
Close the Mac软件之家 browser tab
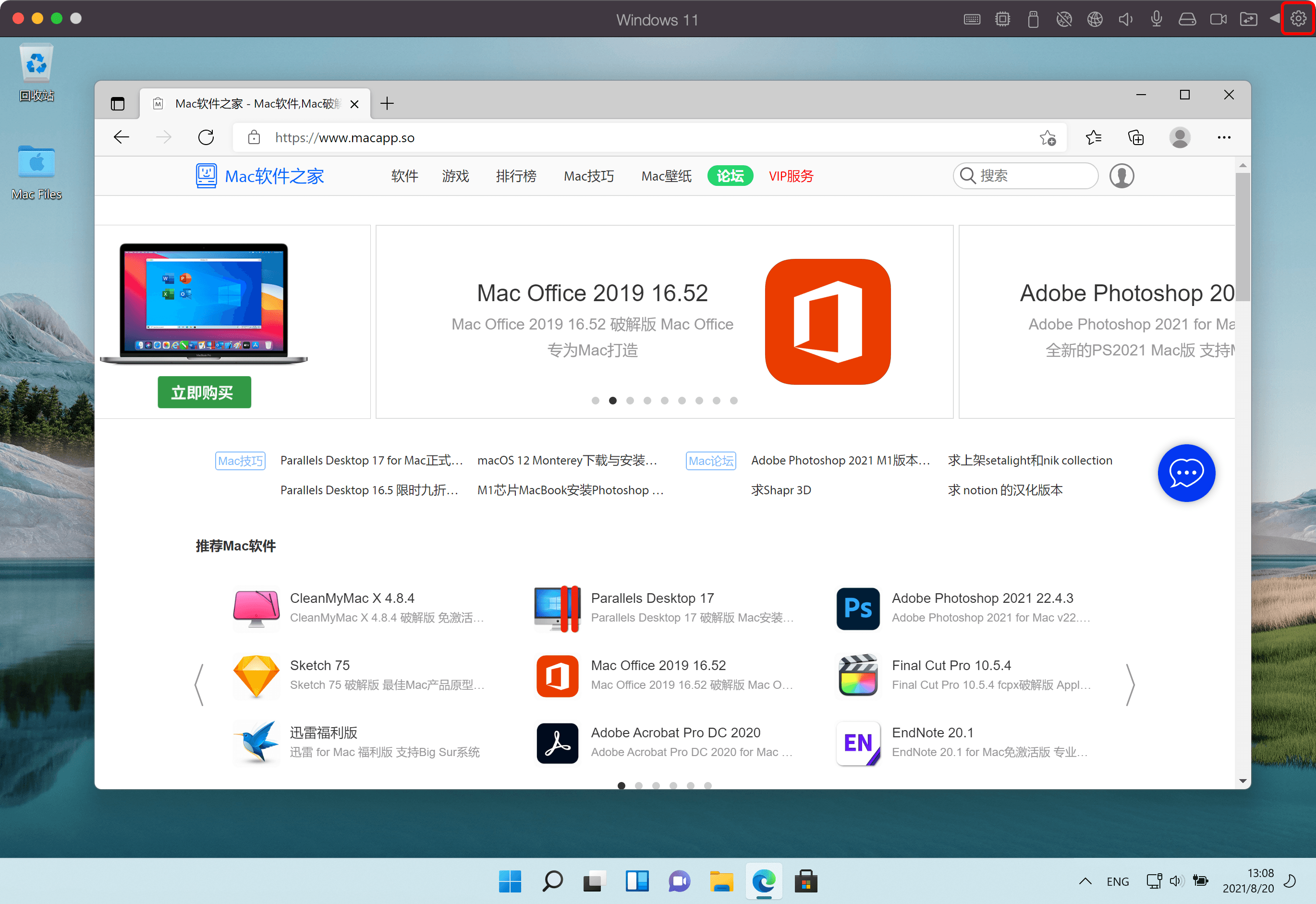pyautogui.click(x=354, y=104)
